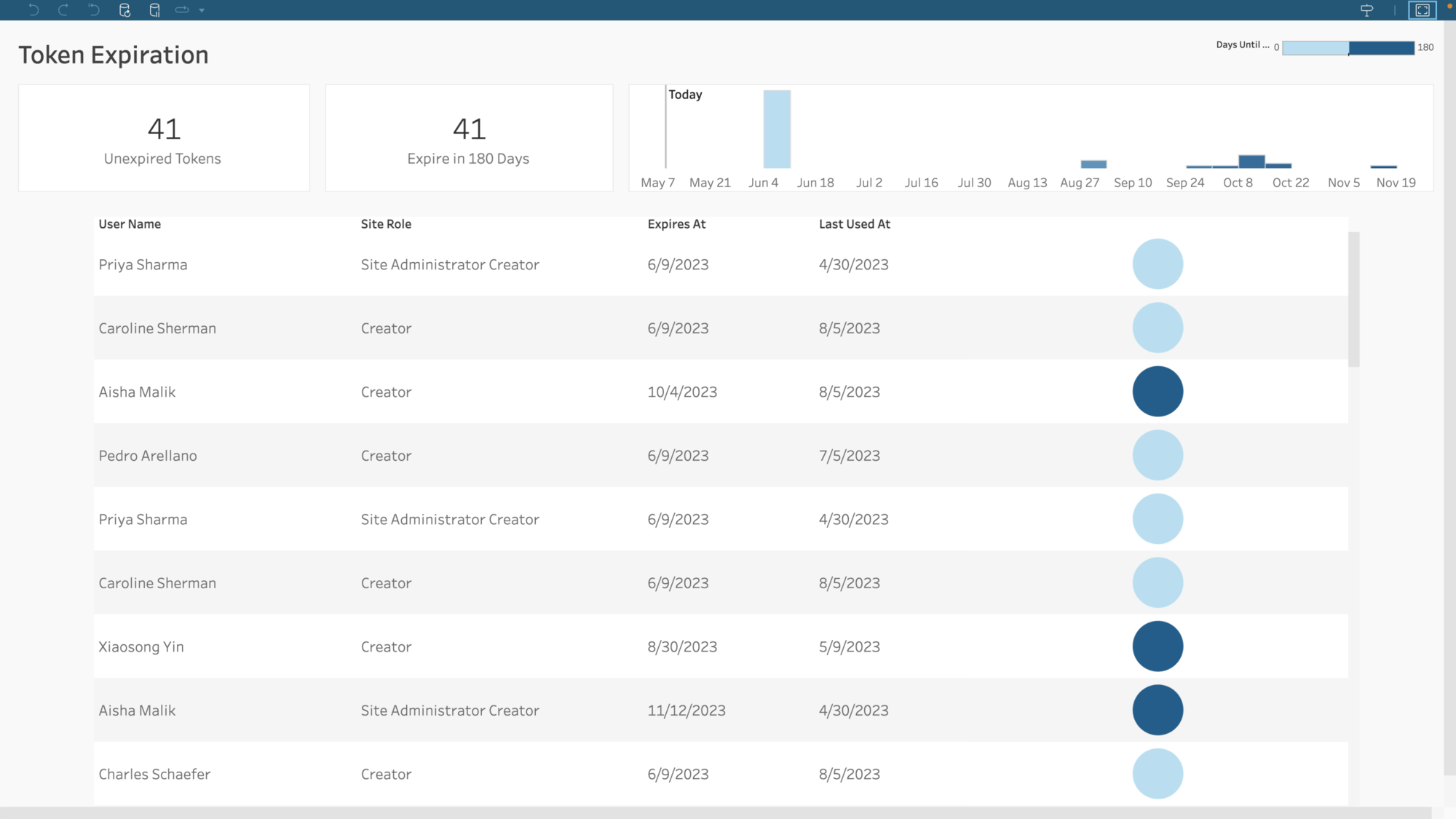
Task: Click the back navigation arrow icon
Action: click(x=31, y=9)
